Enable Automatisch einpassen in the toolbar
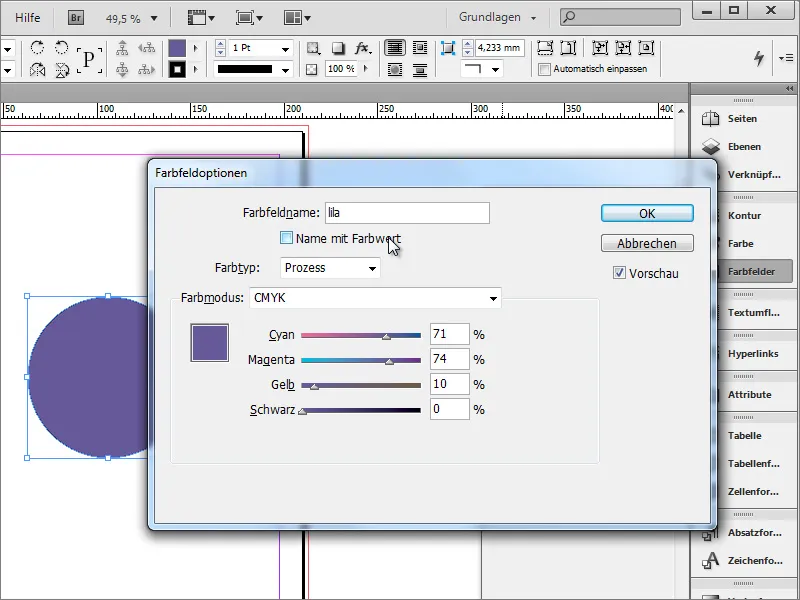 546,68
